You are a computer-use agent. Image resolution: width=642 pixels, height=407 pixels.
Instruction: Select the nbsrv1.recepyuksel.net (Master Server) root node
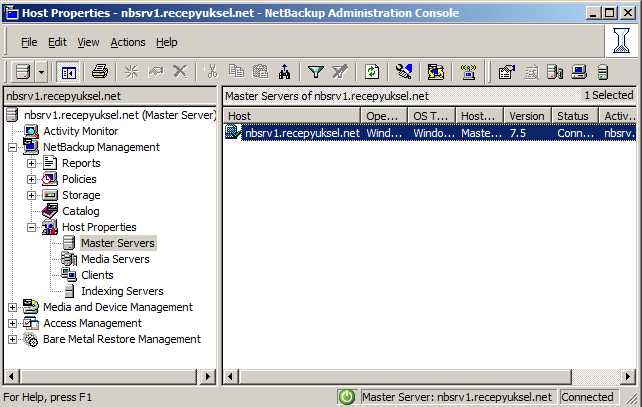[120, 115]
